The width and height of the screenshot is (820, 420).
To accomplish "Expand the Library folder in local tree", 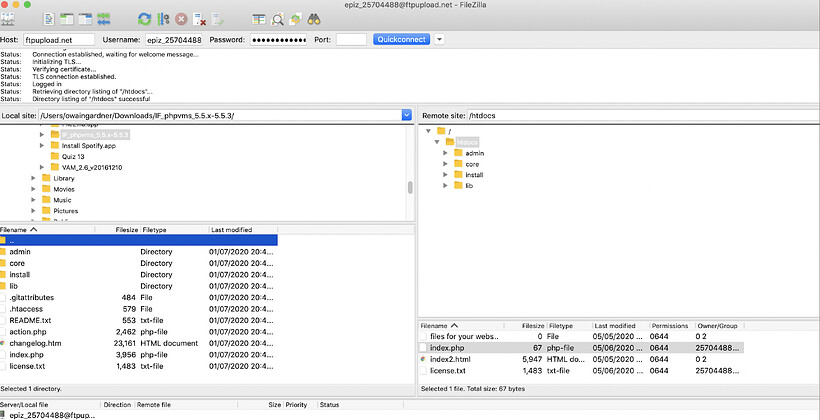I will 33,178.
